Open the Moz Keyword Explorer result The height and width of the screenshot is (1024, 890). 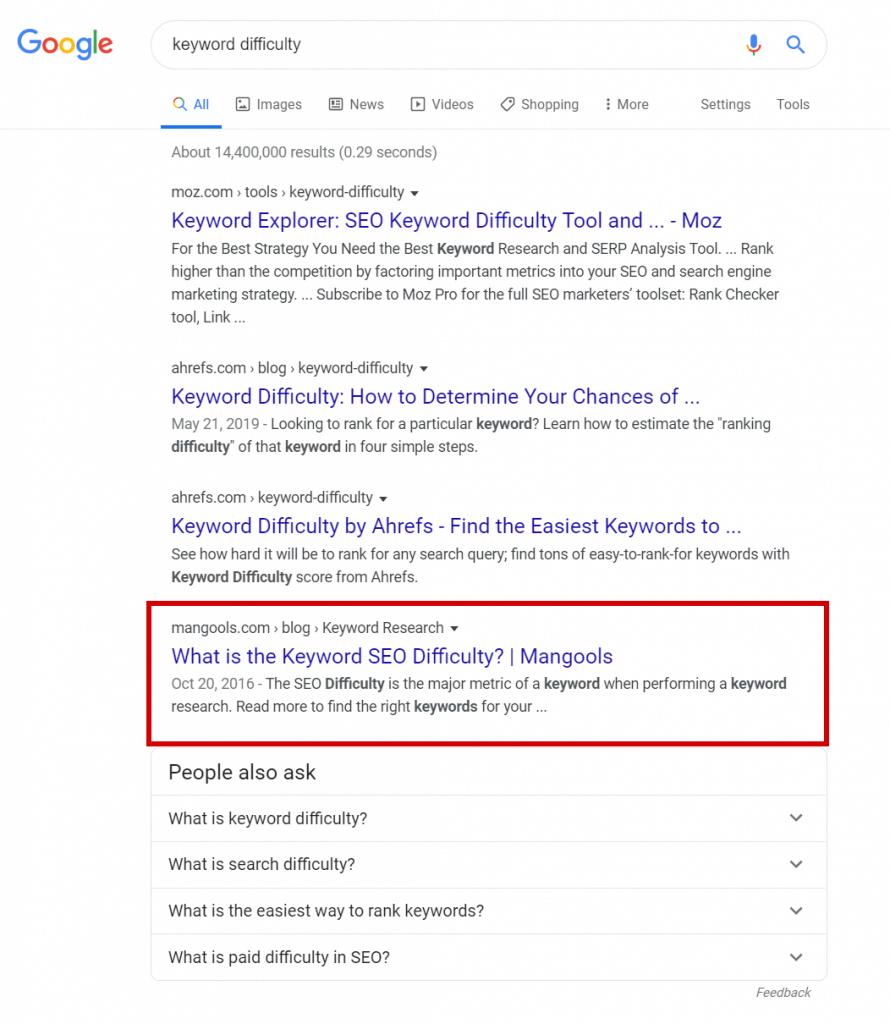pyautogui.click(x=446, y=220)
